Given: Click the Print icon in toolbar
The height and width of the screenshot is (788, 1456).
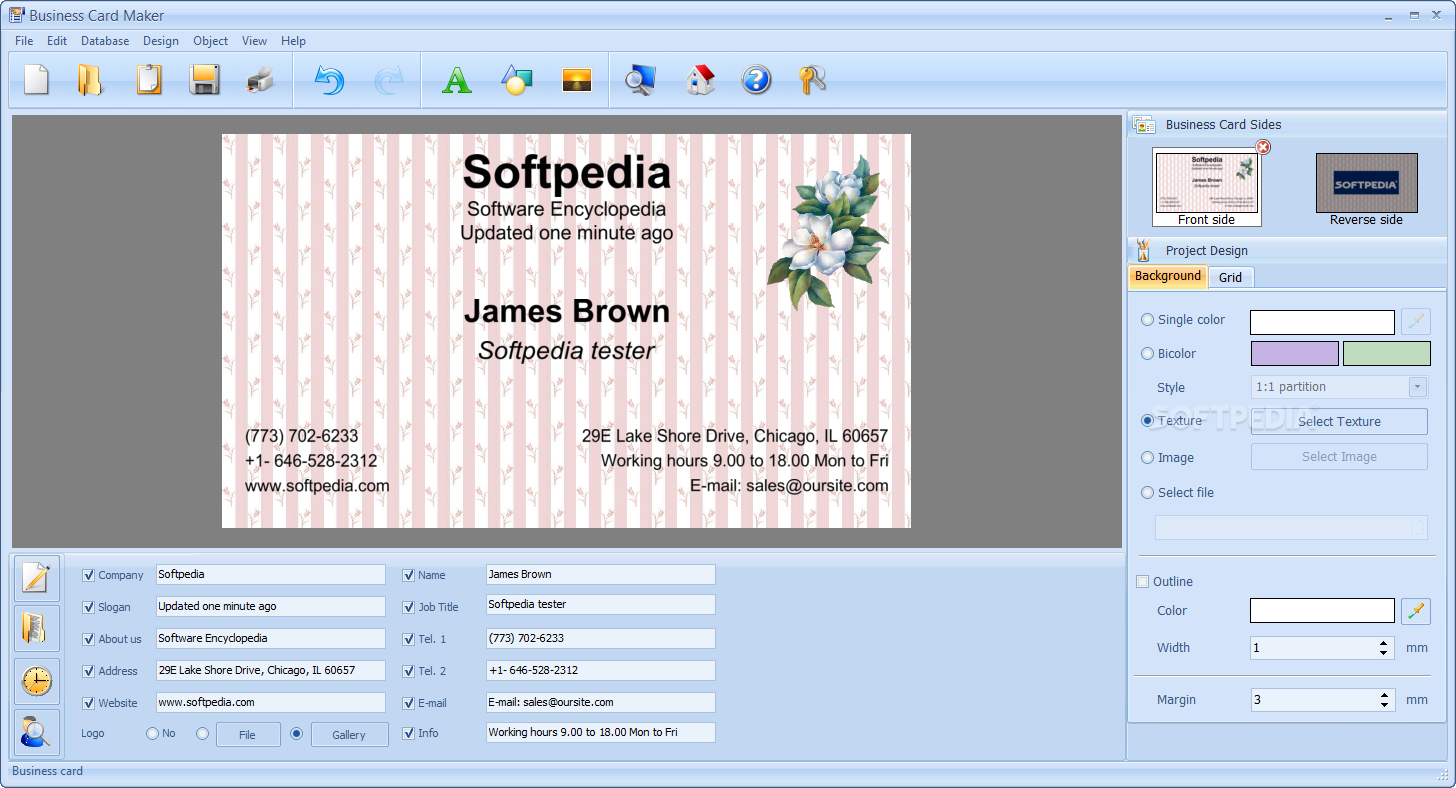Looking at the screenshot, I should [x=260, y=80].
